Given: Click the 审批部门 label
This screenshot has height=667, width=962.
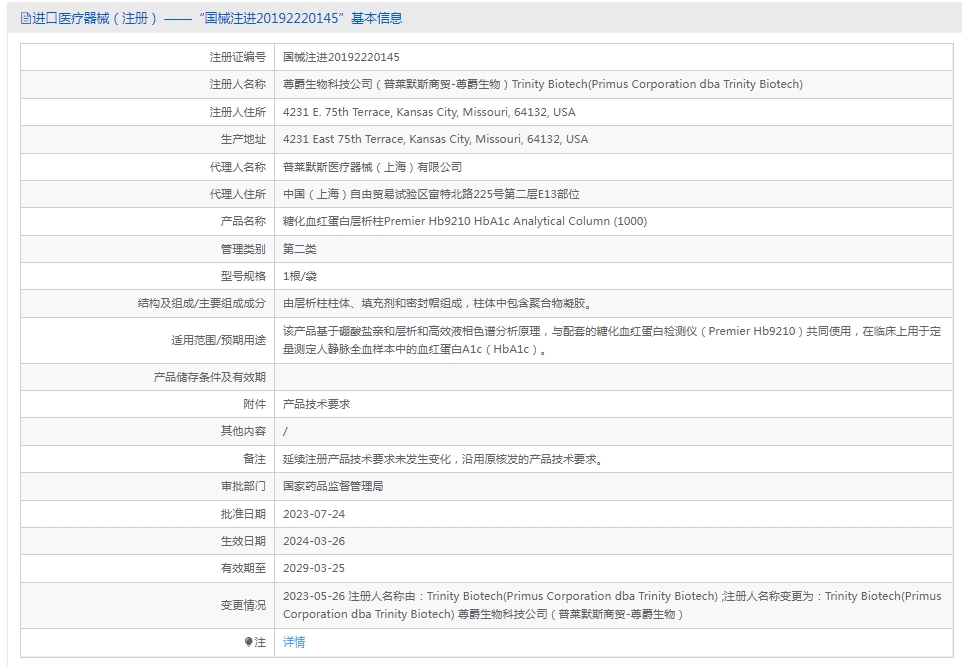Looking at the screenshot, I should tap(243, 486).
